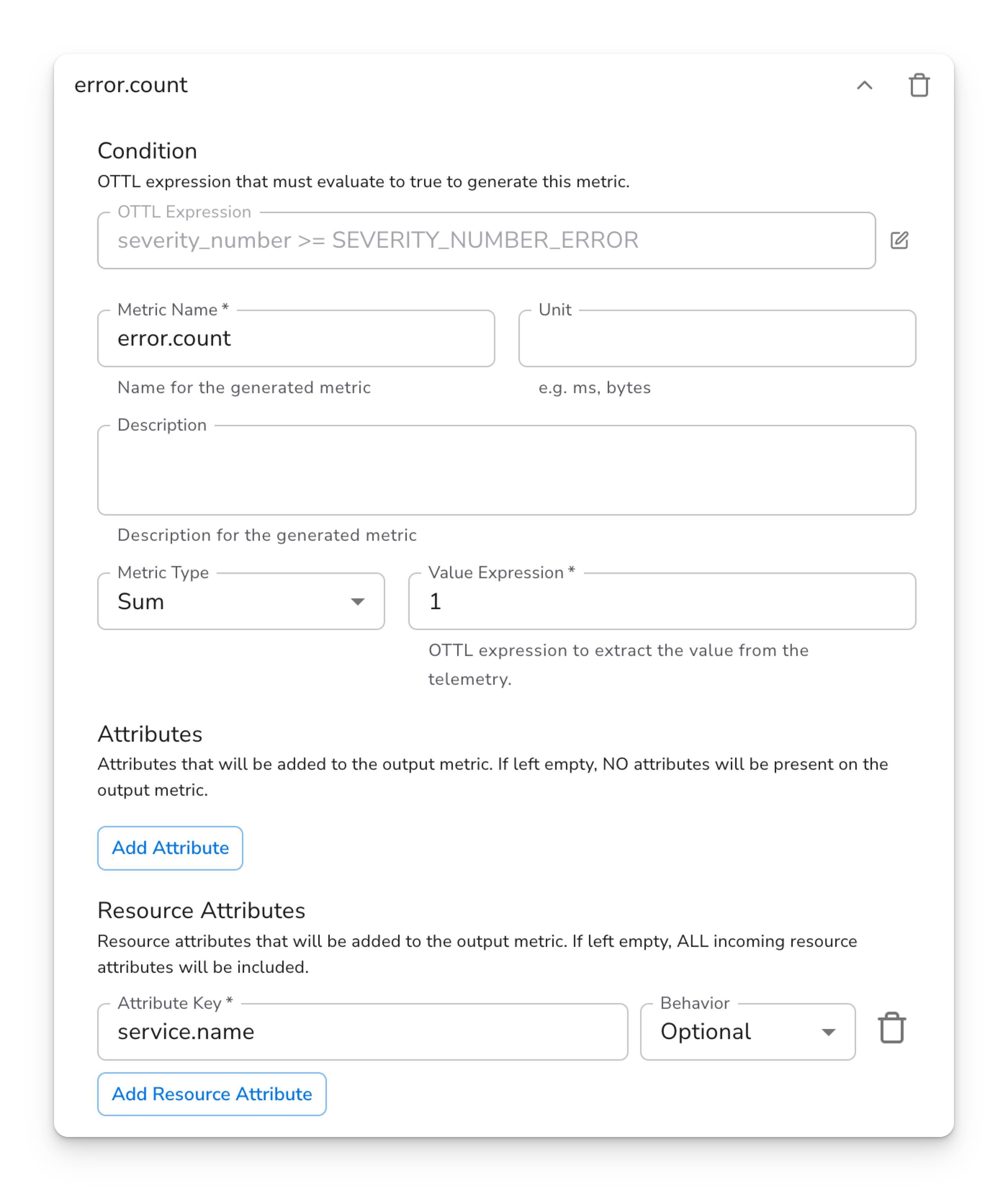Viewport: 1008px width, 1191px height.
Task: Click the edit OTTL expression pencil icon
Action: 899,241
